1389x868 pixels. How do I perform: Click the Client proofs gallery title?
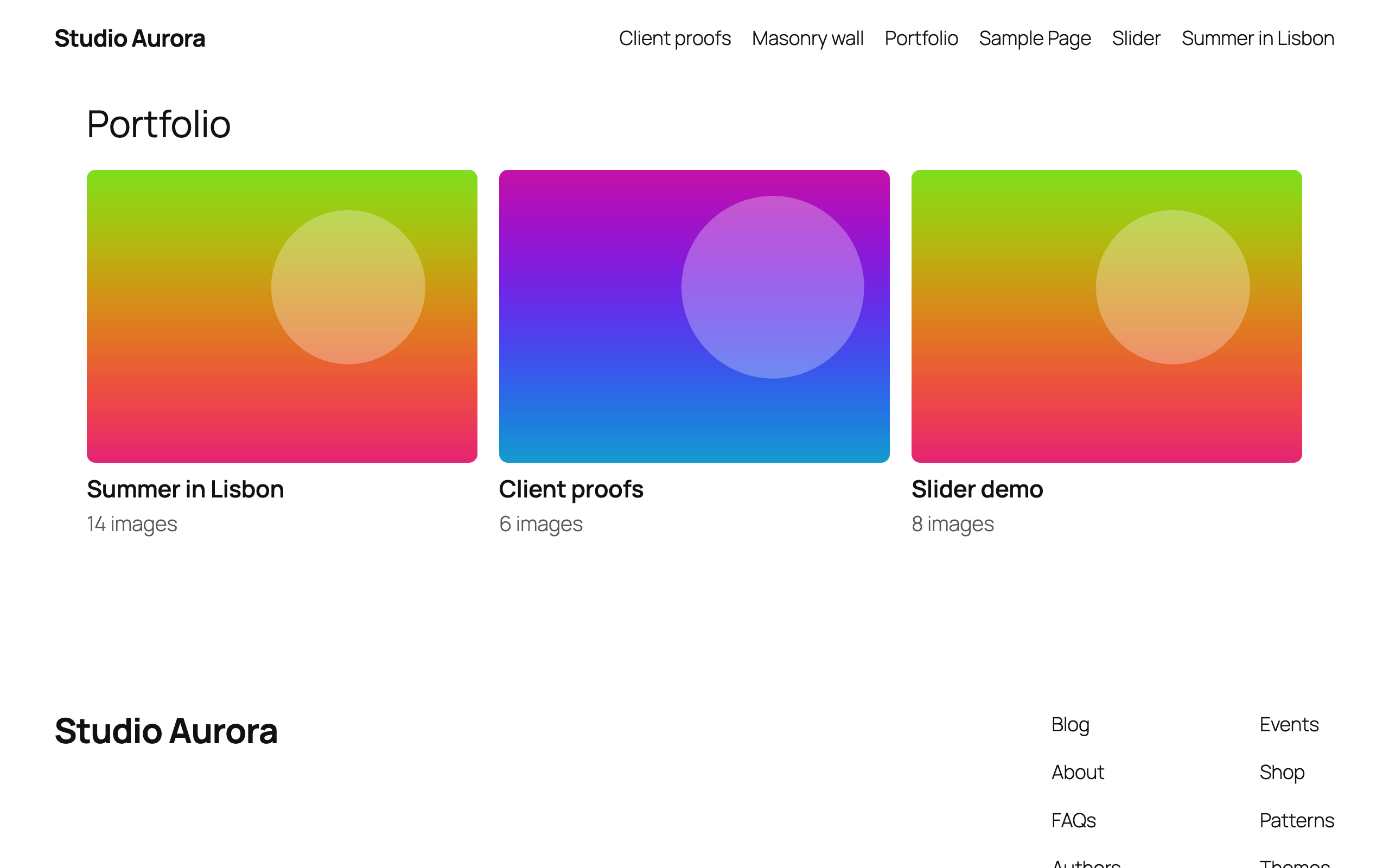571,490
